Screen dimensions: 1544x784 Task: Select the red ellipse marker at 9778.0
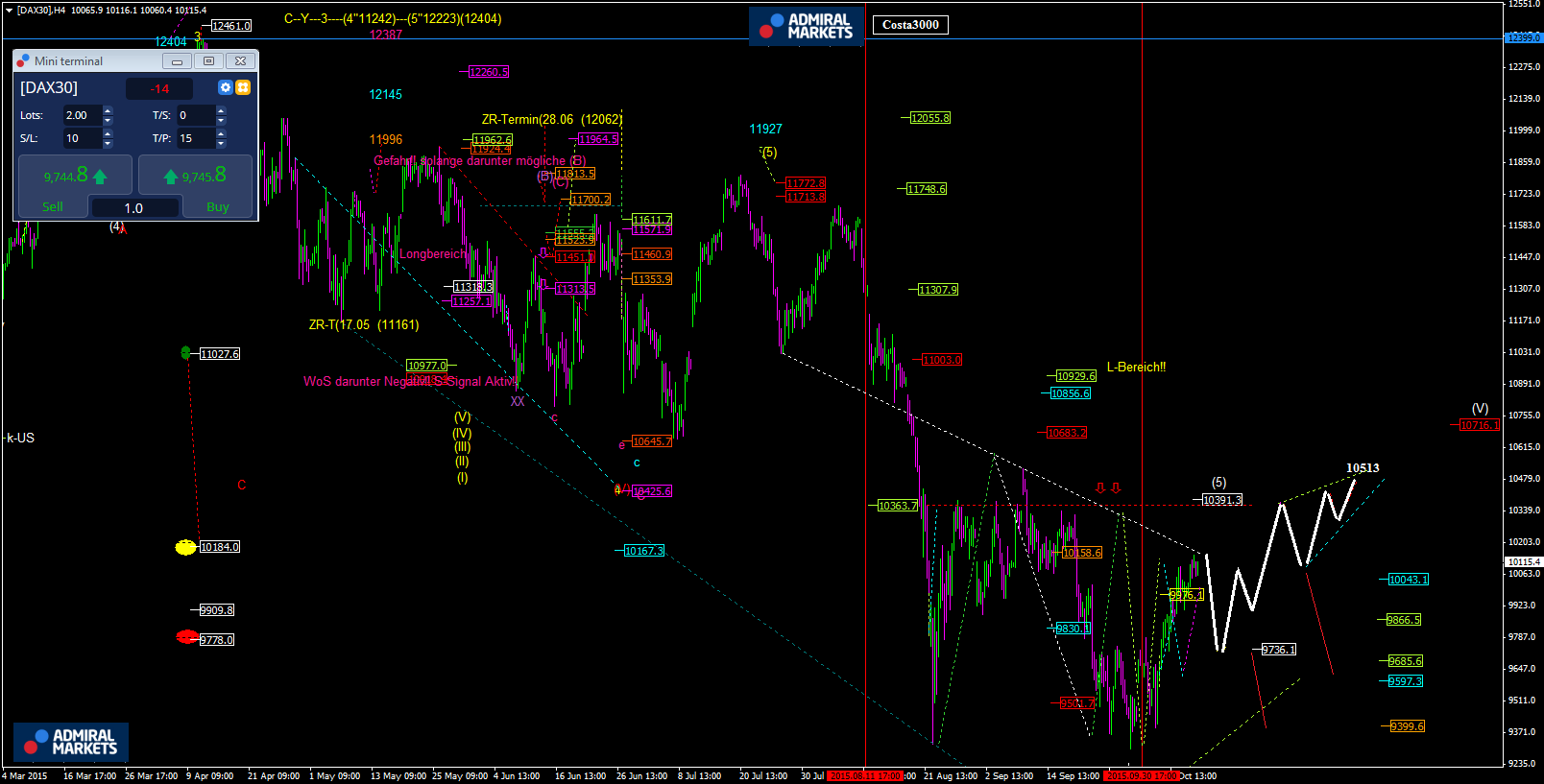click(186, 637)
